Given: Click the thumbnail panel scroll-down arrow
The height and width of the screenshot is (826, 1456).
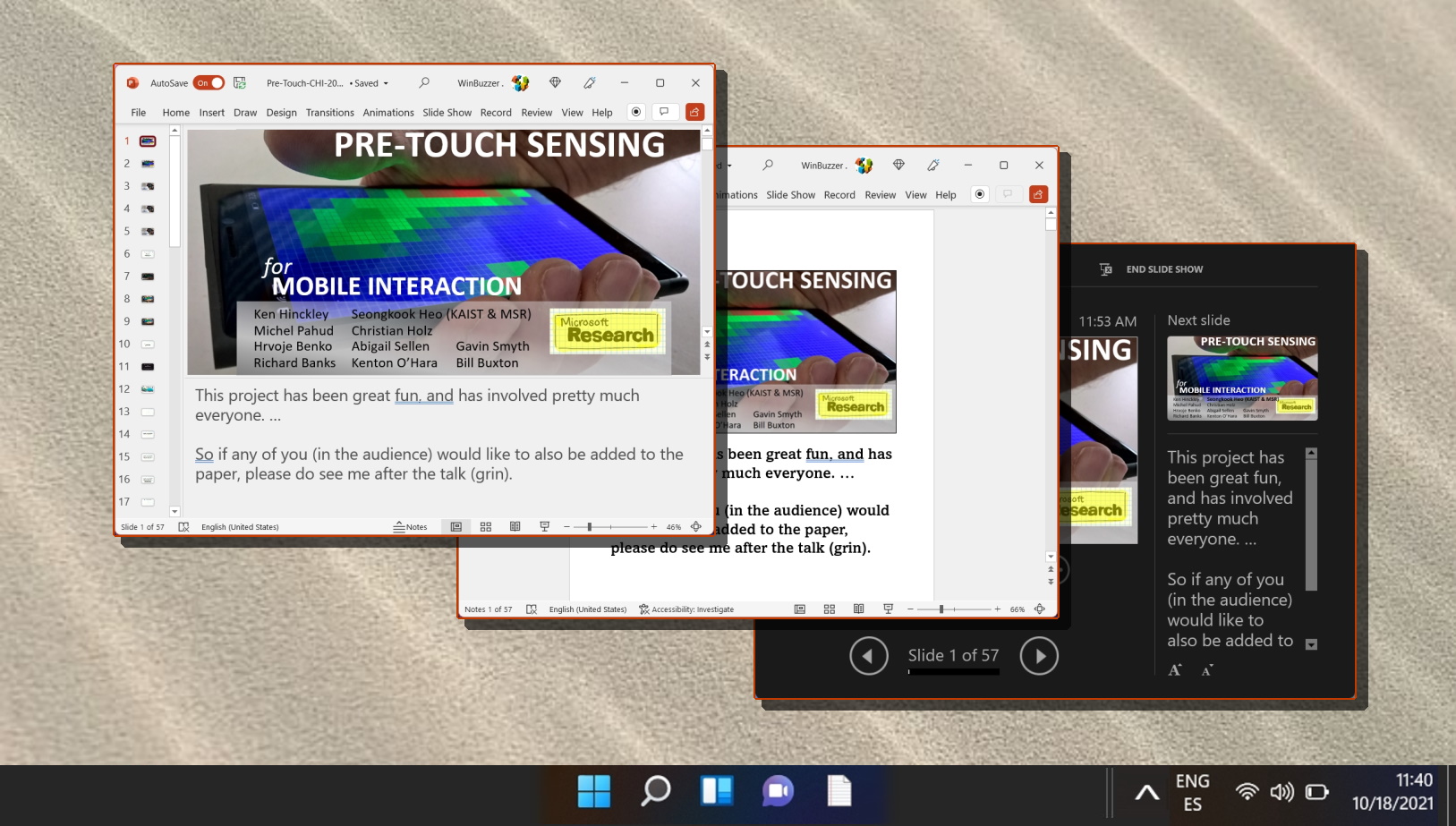Looking at the screenshot, I should click(x=175, y=512).
